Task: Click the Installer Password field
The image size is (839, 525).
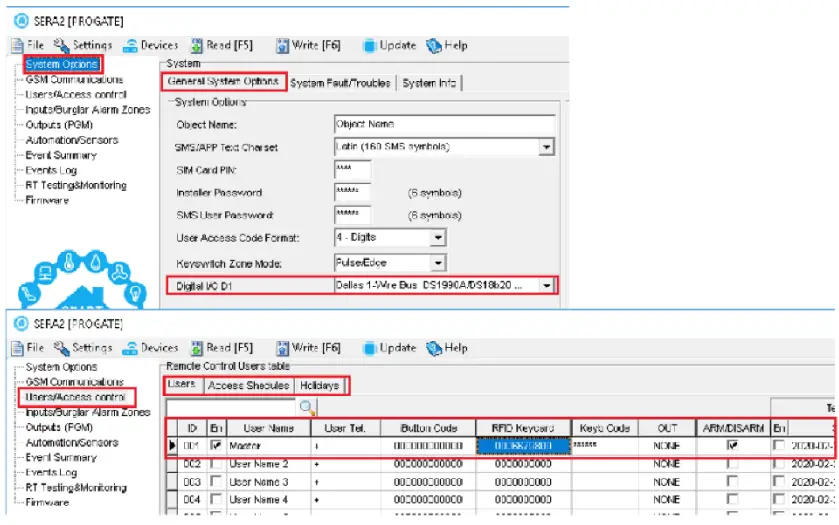Action: [352, 192]
